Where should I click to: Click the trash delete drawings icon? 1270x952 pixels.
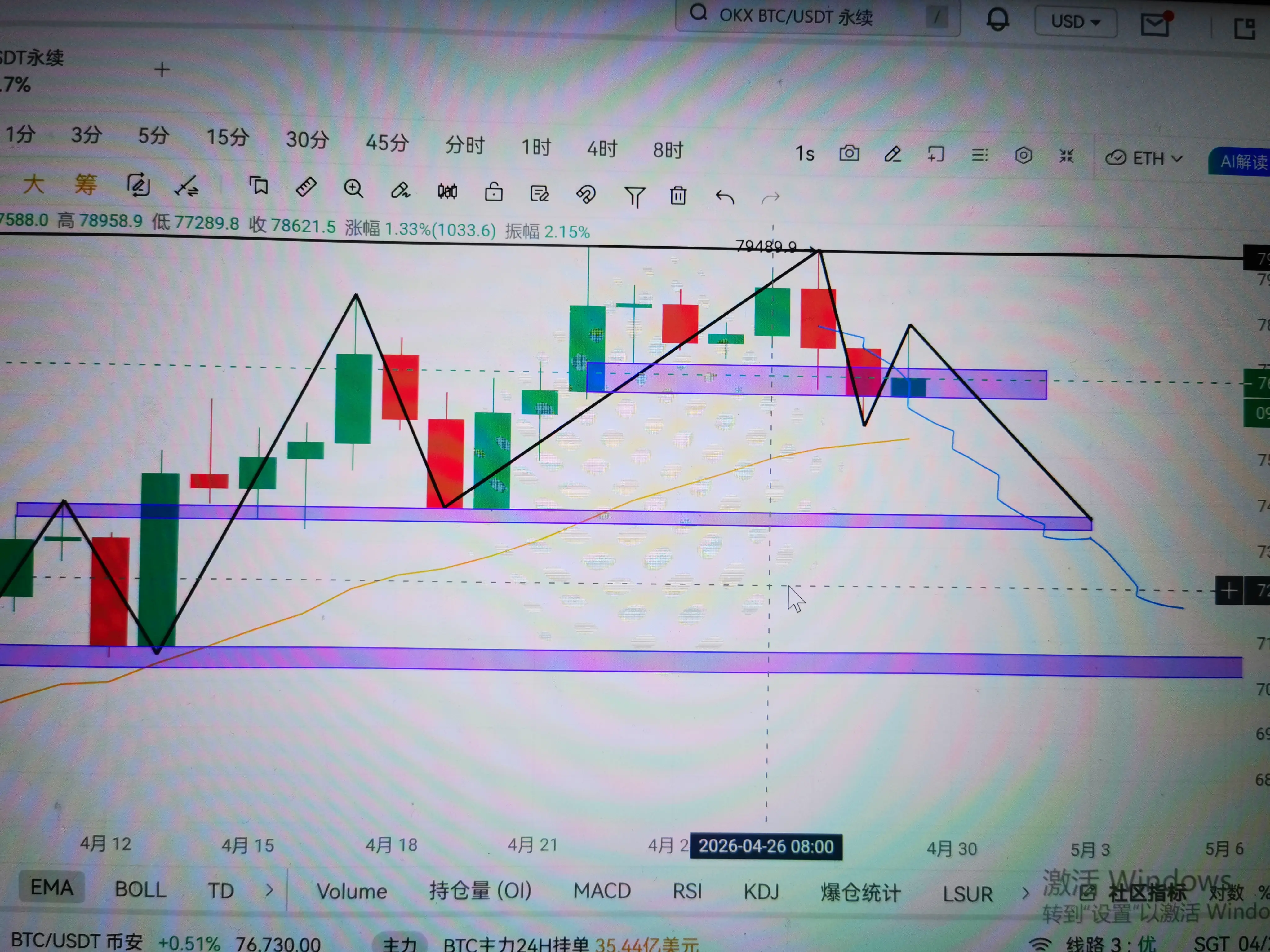[x=678, y=196]
